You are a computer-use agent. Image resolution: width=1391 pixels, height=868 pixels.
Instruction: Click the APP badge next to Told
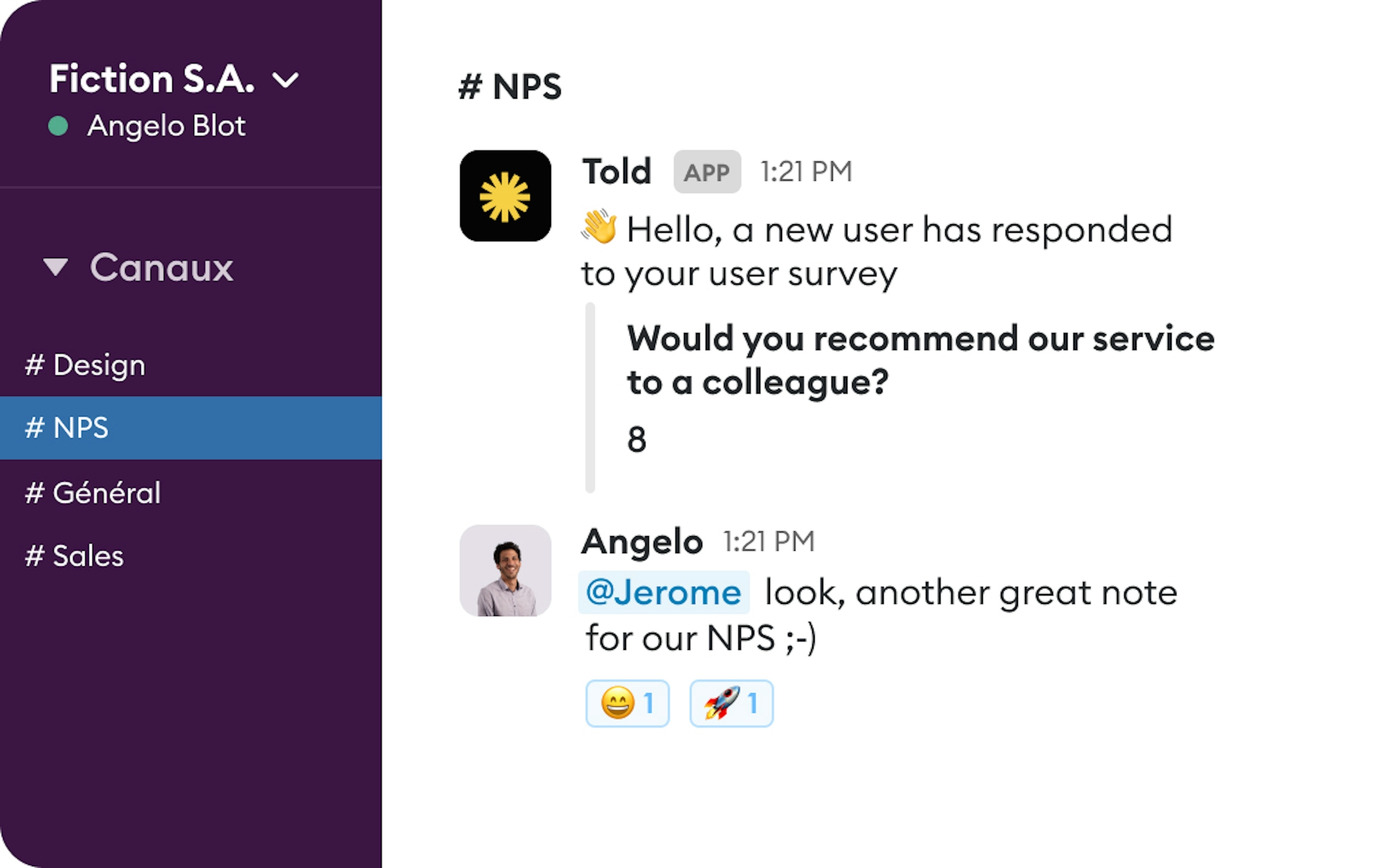(x=707, y=172)
